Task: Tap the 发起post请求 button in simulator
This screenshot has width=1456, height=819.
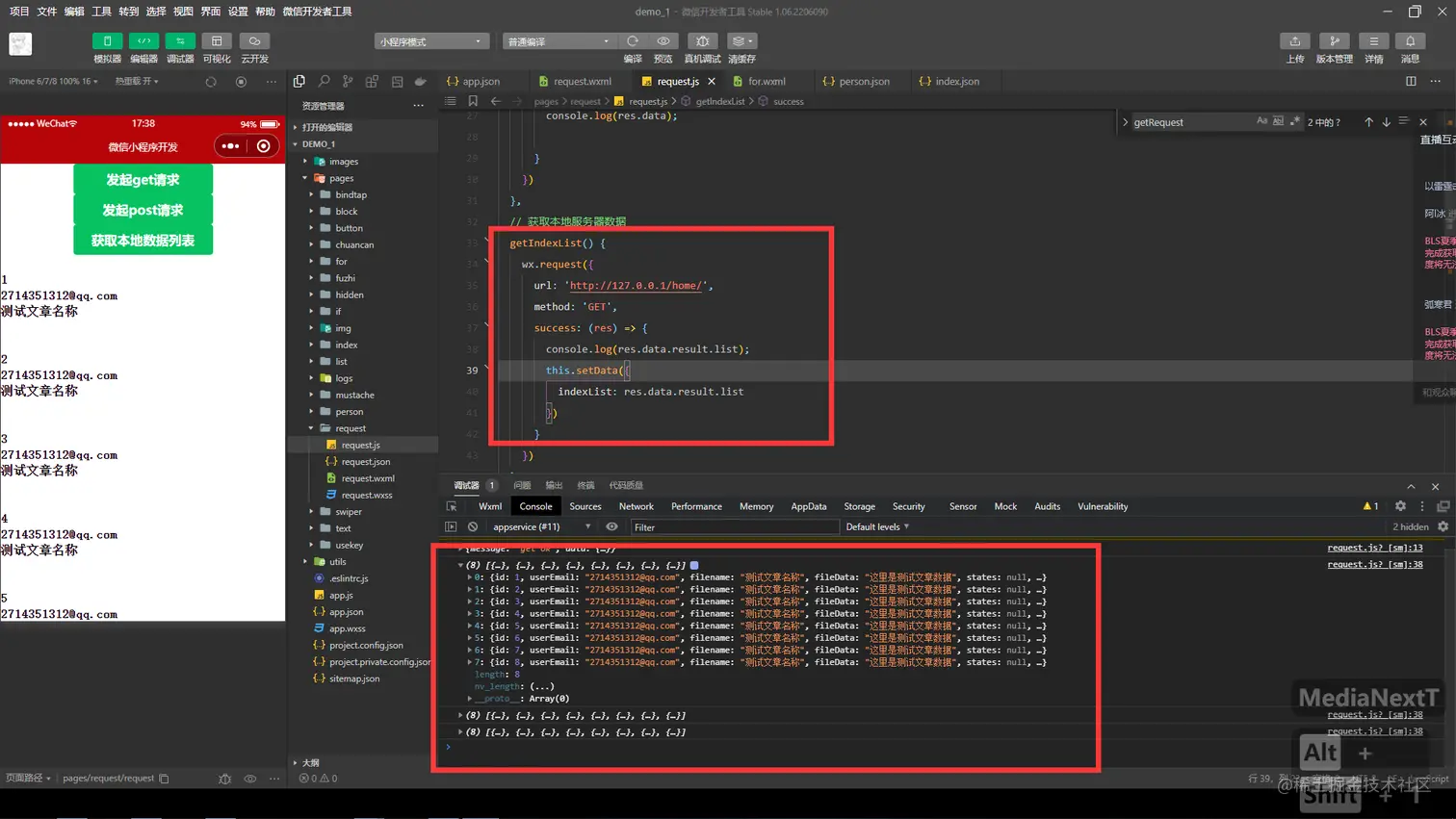Action: tap(143, 210)
